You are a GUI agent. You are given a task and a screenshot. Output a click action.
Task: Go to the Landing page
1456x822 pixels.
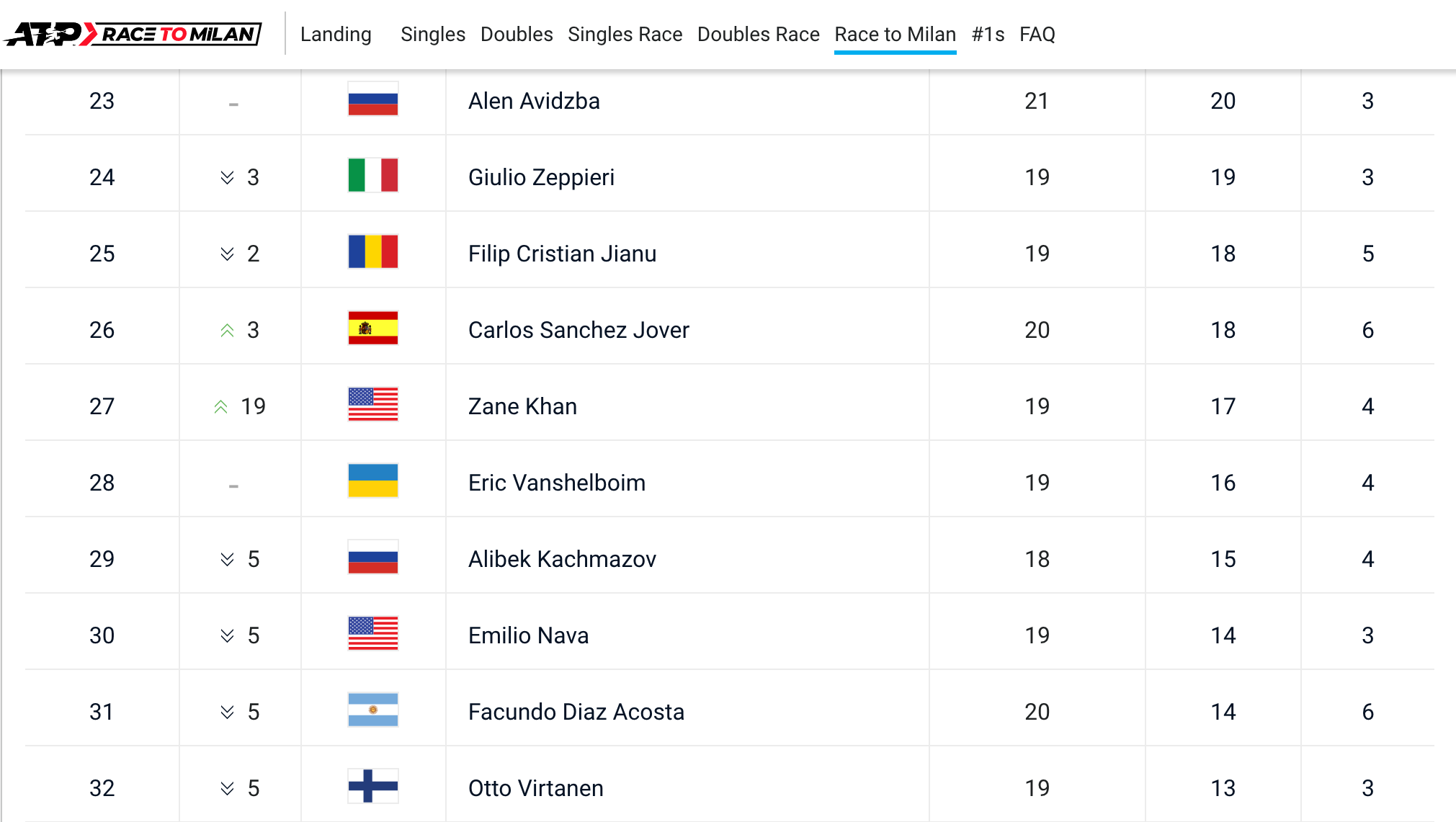(336, 34)
